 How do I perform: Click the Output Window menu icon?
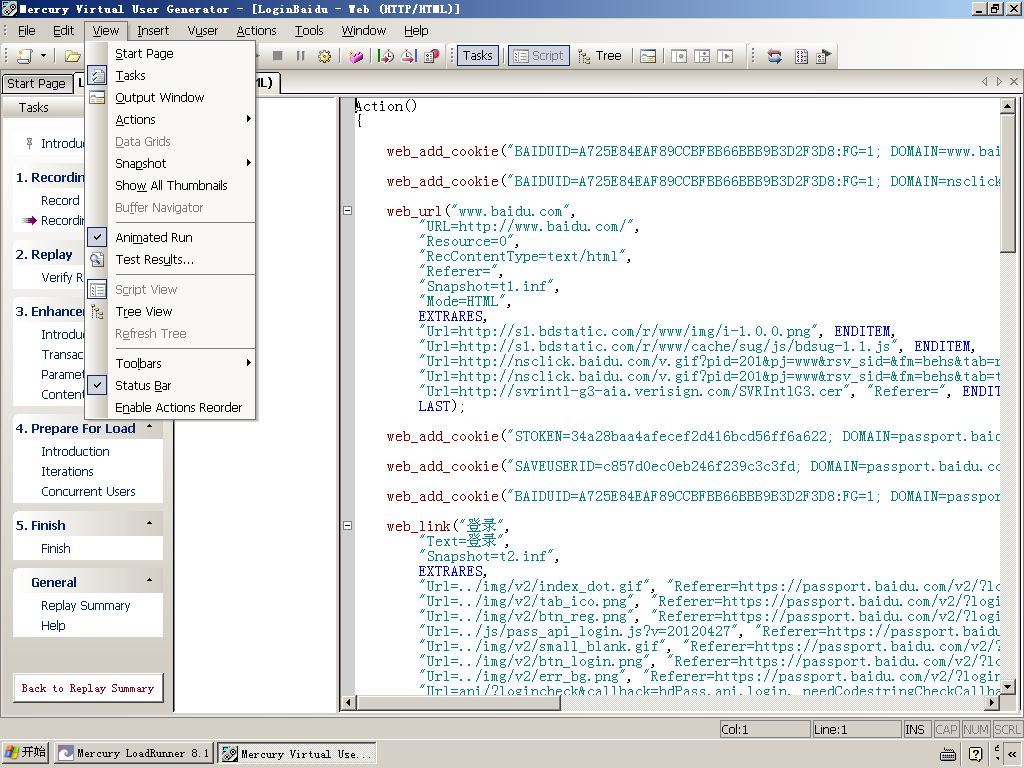[x=97, y=98]
